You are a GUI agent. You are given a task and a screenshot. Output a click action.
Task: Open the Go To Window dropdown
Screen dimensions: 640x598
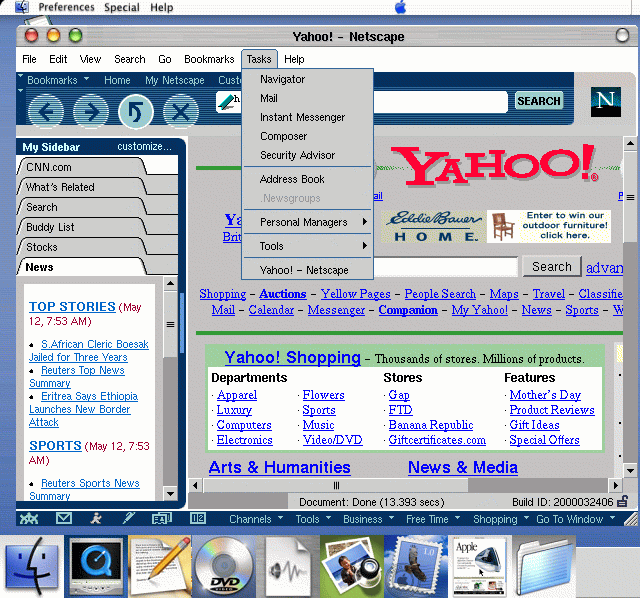576,519
